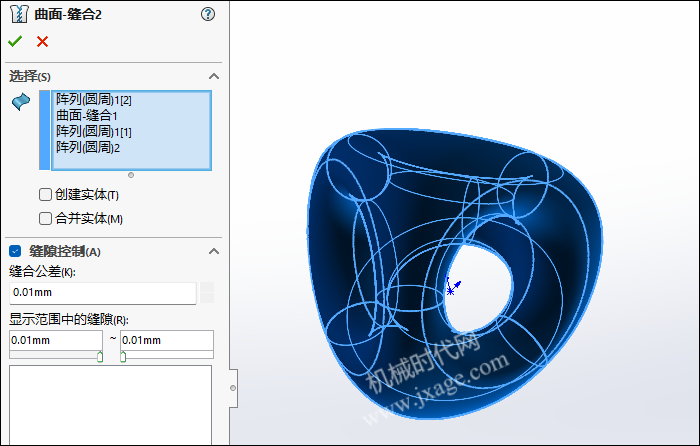This screenshot has height=446, width=700.
Task: Click the panel collapse handle on the splitter
Action: [233, 388]
